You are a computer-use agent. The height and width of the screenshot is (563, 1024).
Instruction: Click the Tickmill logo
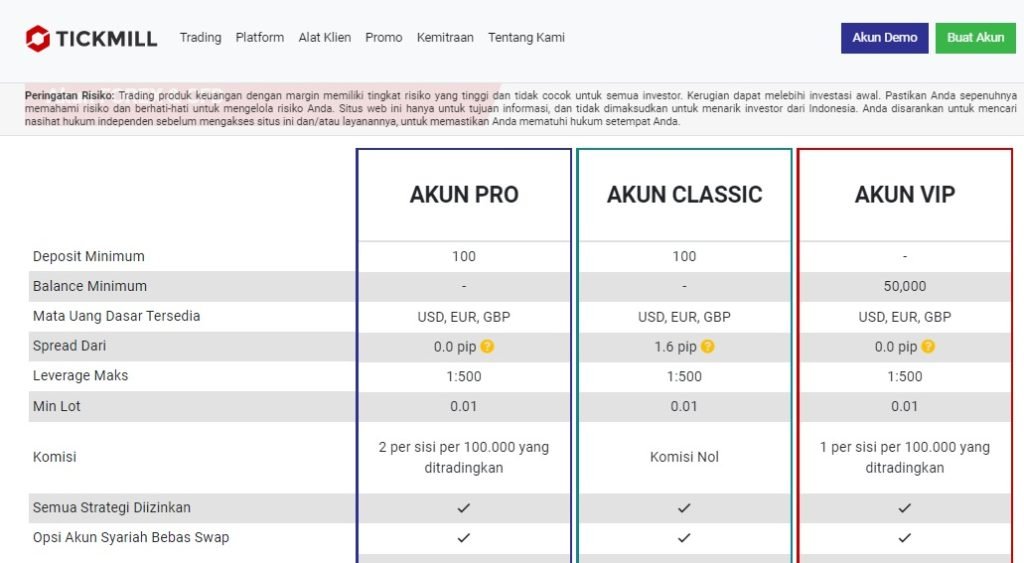coord(91,39)
